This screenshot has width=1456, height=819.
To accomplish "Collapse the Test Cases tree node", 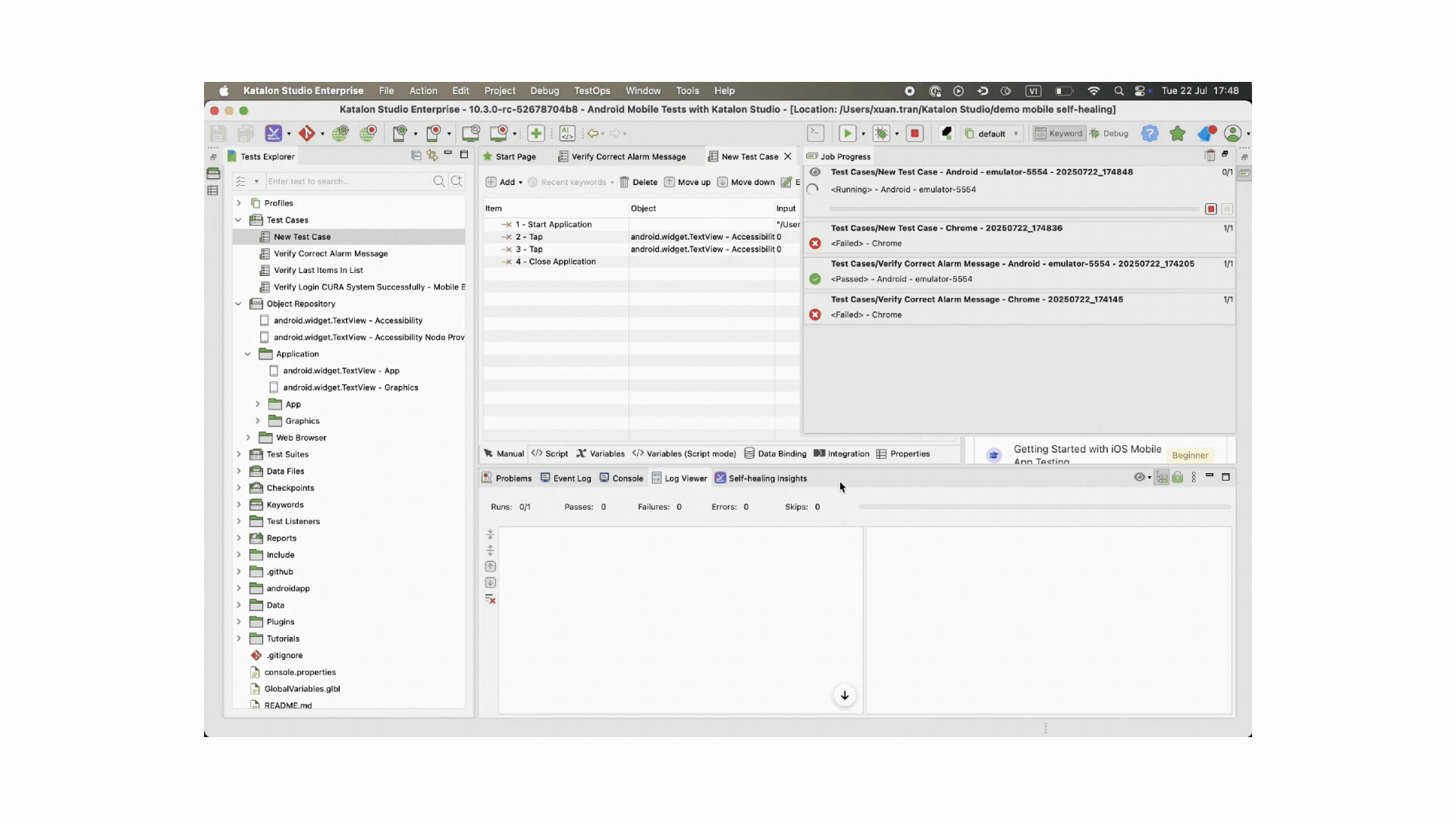I will pyautogui.click(x=239, y=220).
